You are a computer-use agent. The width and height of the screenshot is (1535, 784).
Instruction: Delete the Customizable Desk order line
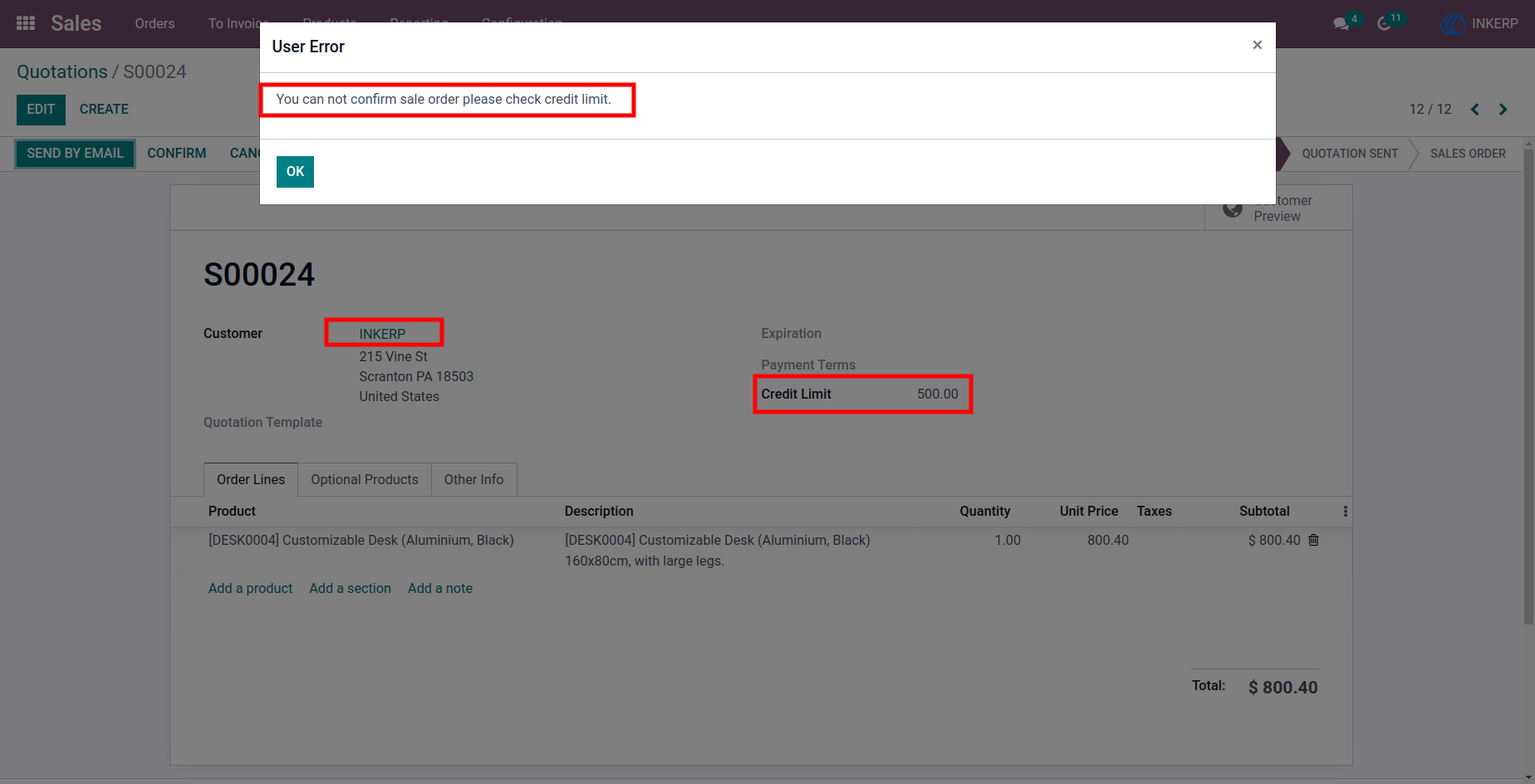pos(1314,540)
